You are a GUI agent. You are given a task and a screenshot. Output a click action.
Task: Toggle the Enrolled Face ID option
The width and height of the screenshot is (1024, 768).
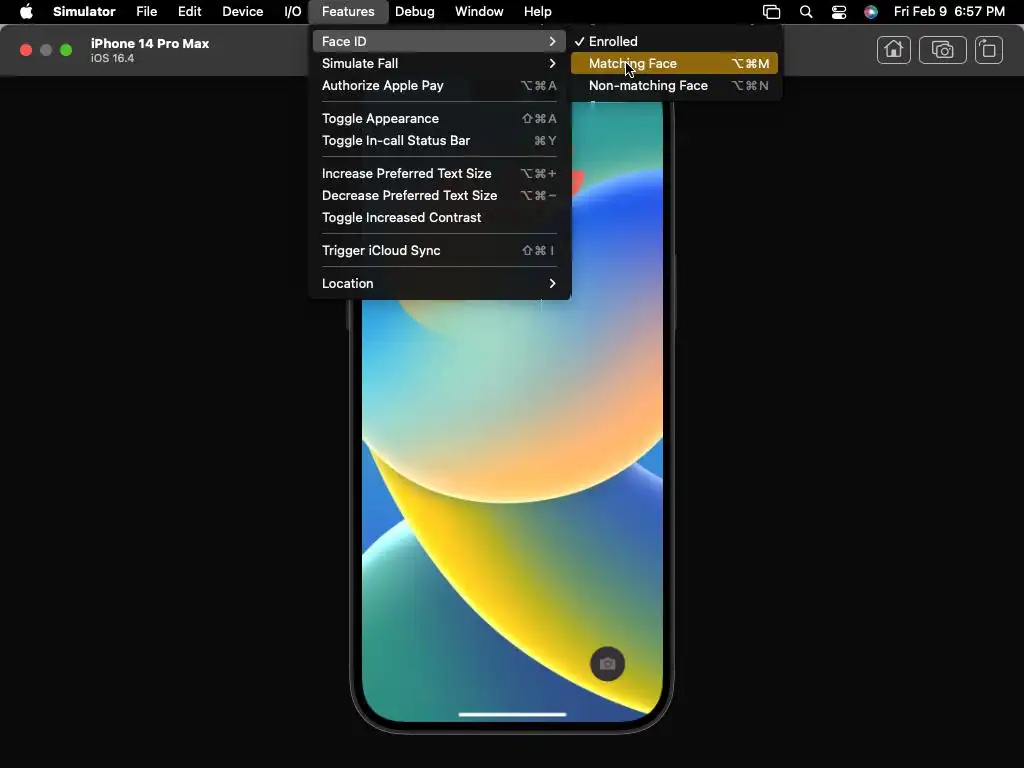(676, 41)
